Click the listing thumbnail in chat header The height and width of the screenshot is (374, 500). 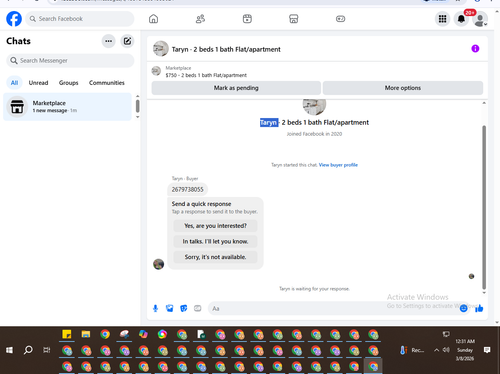[161, 49]
